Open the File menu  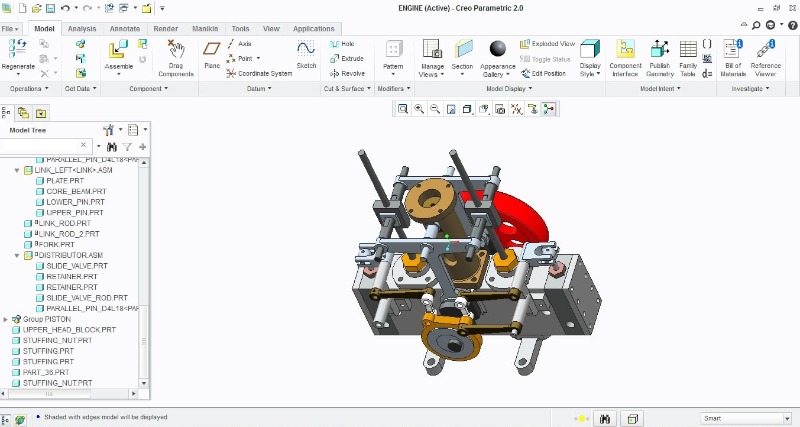[10, 29]
